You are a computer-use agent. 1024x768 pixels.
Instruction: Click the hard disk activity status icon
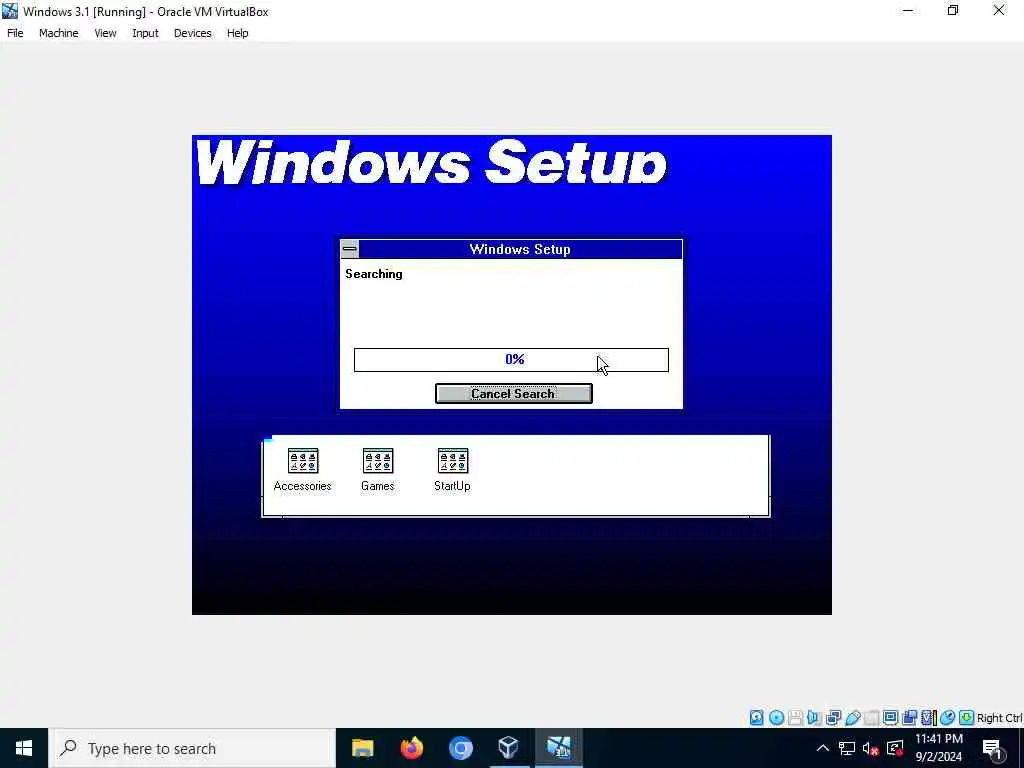756,718
